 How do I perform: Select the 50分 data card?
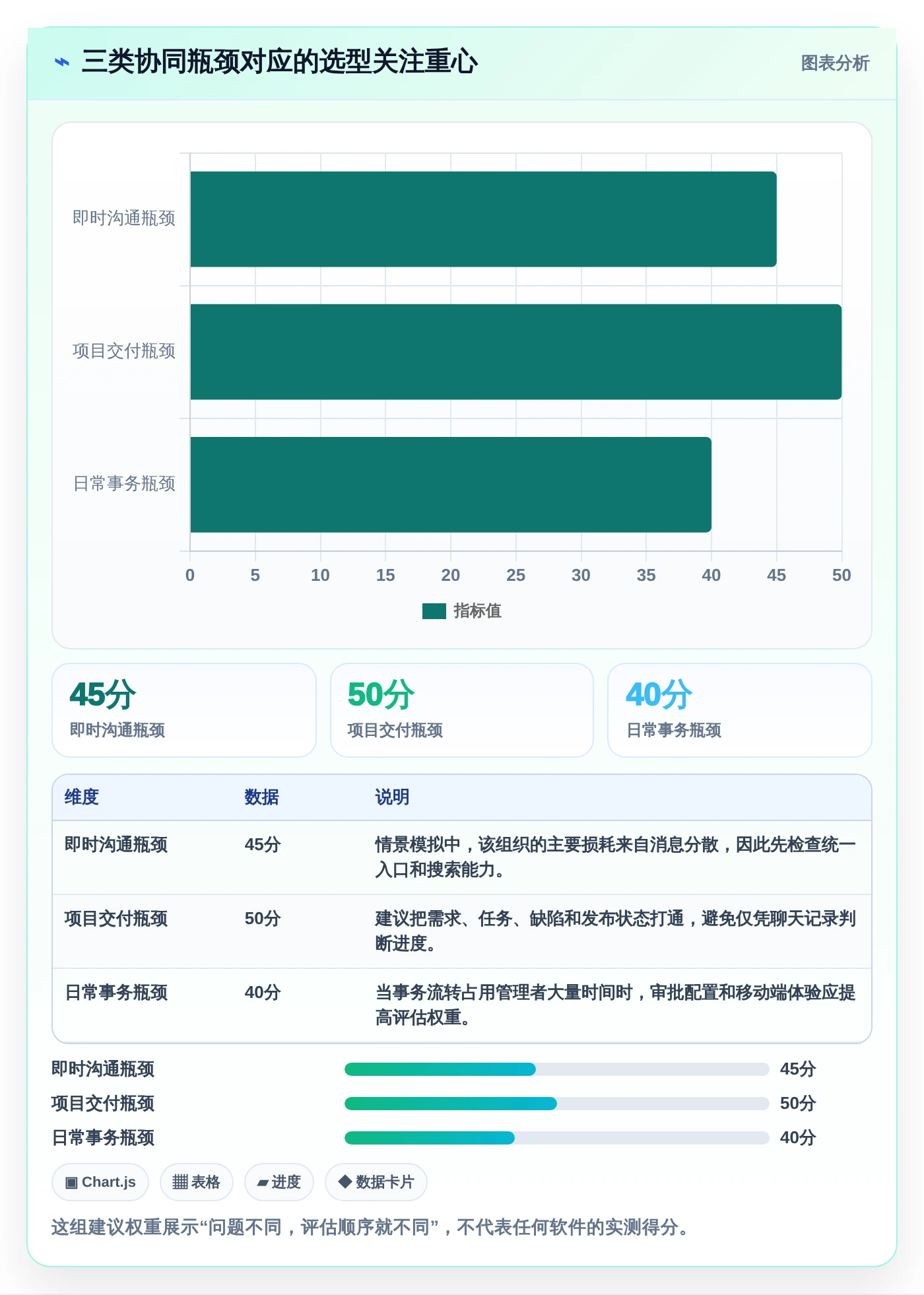tap(462, 710)
